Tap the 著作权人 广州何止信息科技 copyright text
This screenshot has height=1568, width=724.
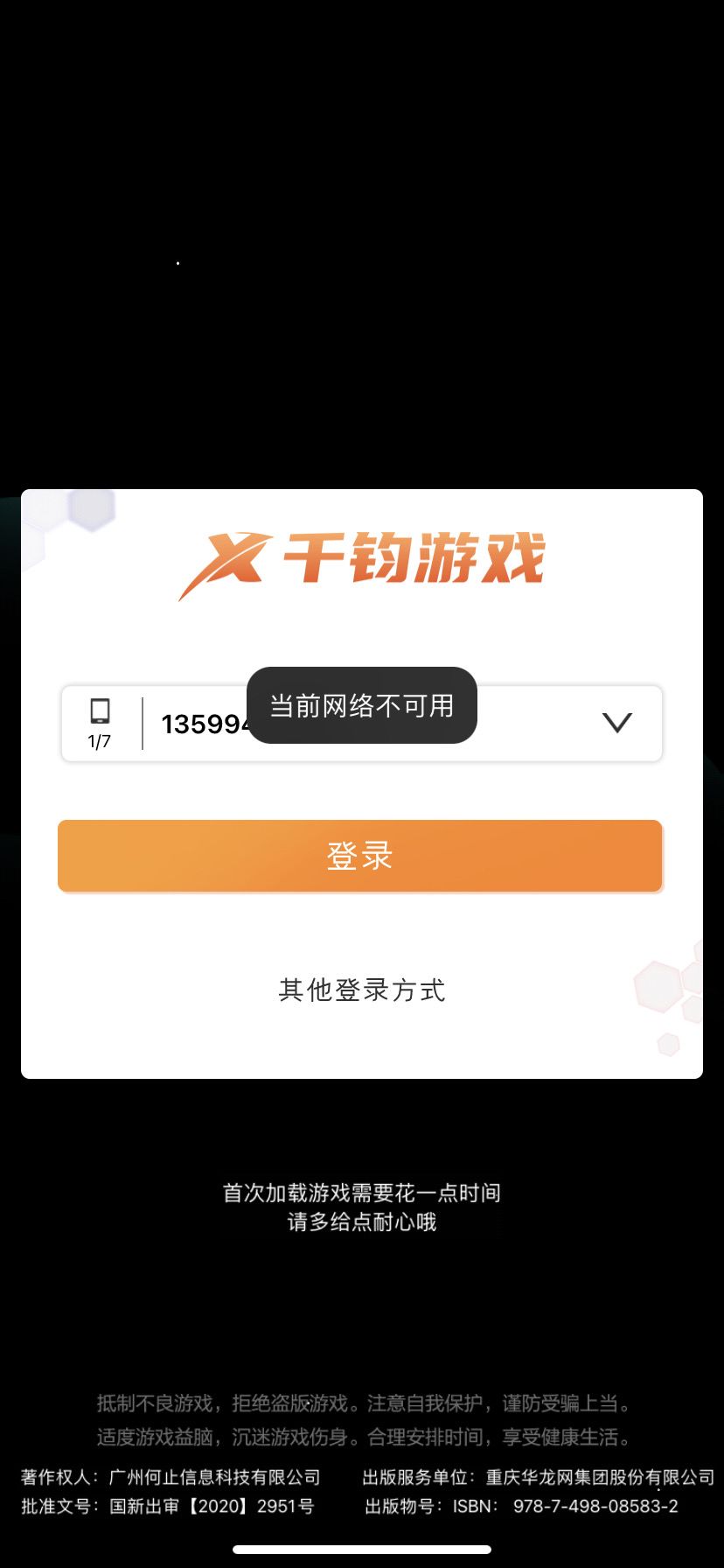click(x=171, y=1477)
